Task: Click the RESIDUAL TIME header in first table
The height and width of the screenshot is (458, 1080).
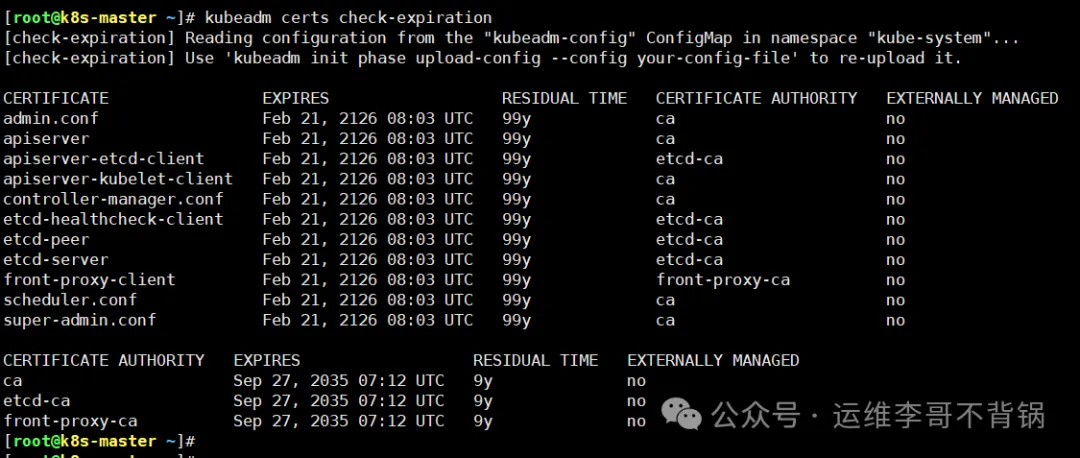Action: point(564,98)
